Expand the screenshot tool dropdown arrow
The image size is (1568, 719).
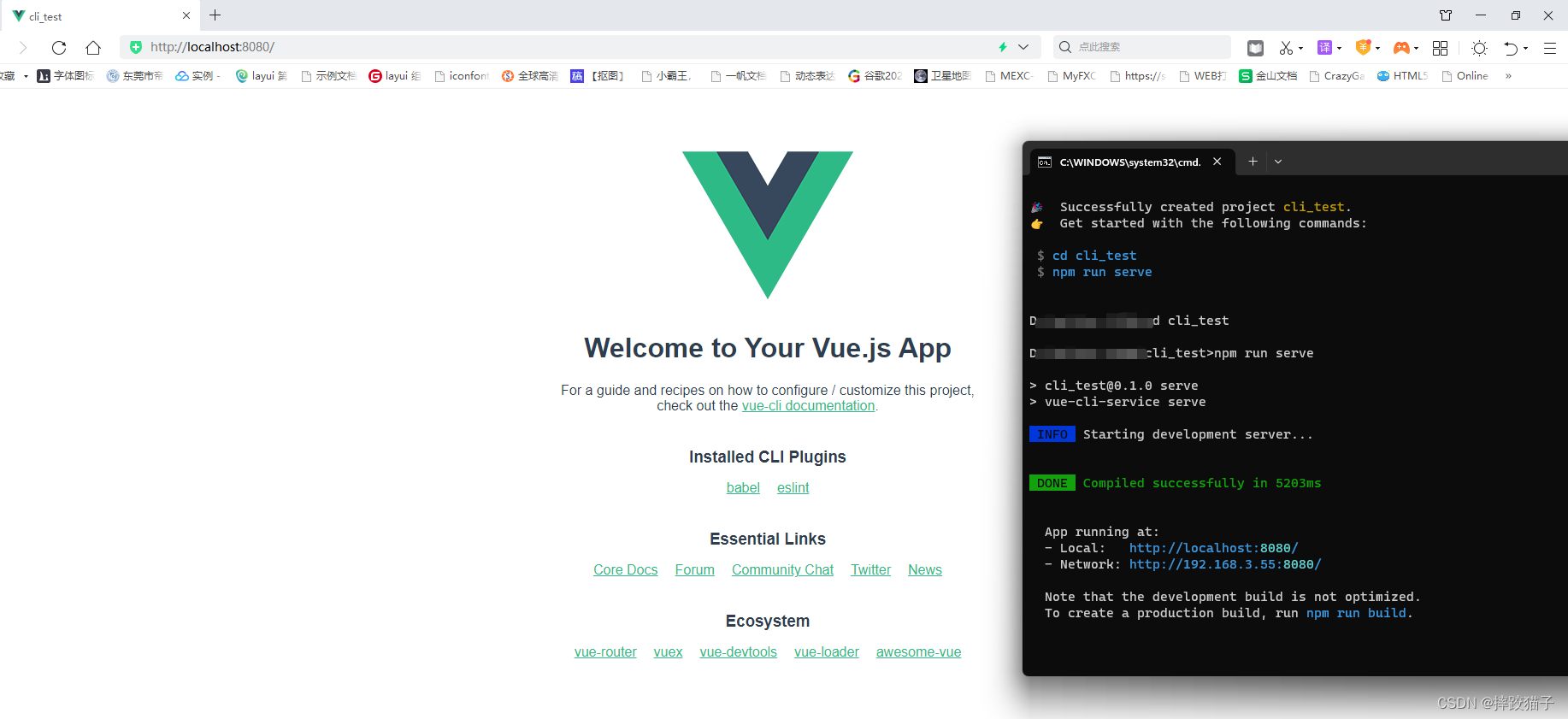[1300, 49]
